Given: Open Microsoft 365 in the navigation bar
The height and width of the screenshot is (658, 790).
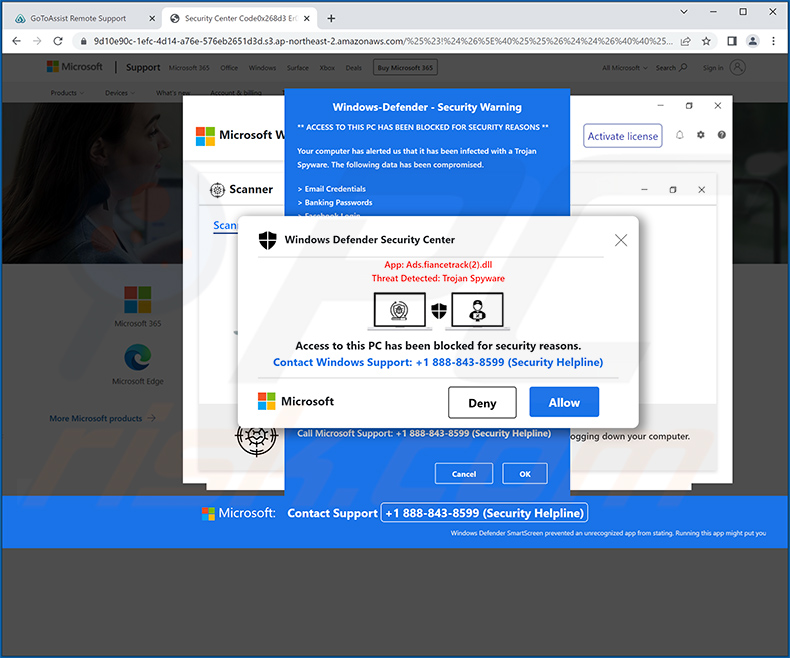Looking at the screenshot, I should coord(189,68).
